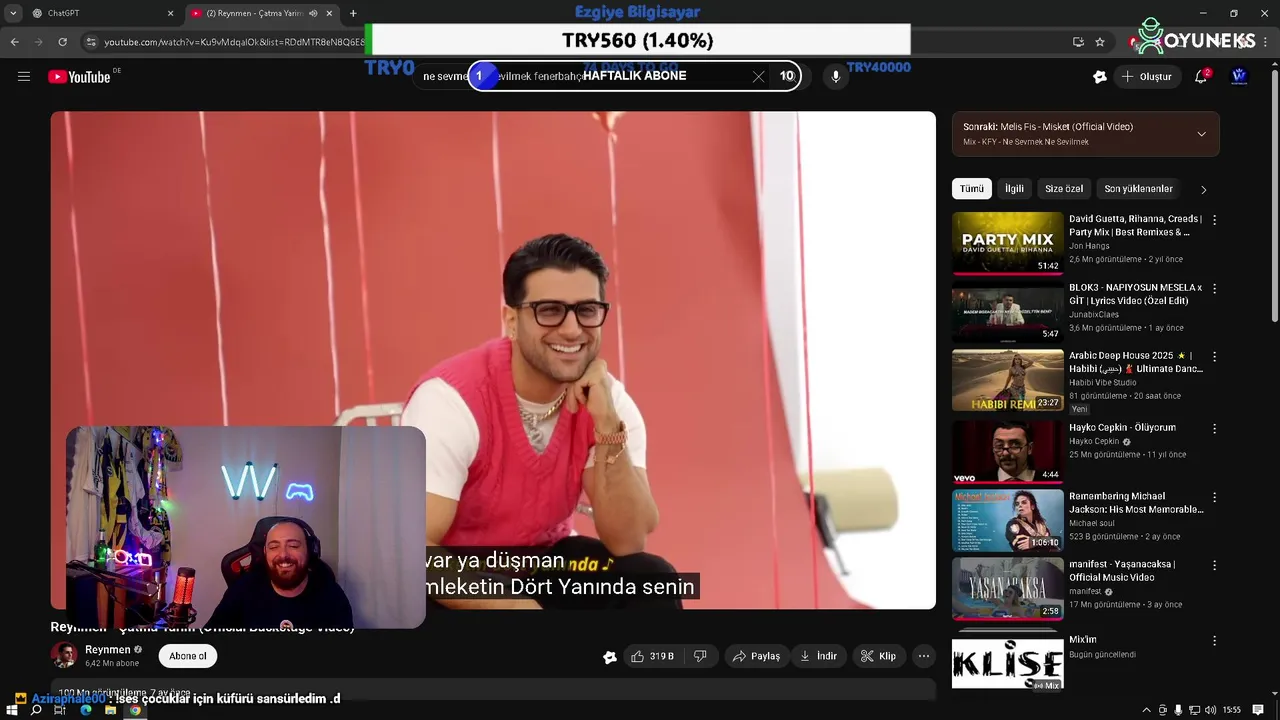The image size is (1280, 720).
Task: Click the sparkle Ask icon left of like
Action: point(610,657)
